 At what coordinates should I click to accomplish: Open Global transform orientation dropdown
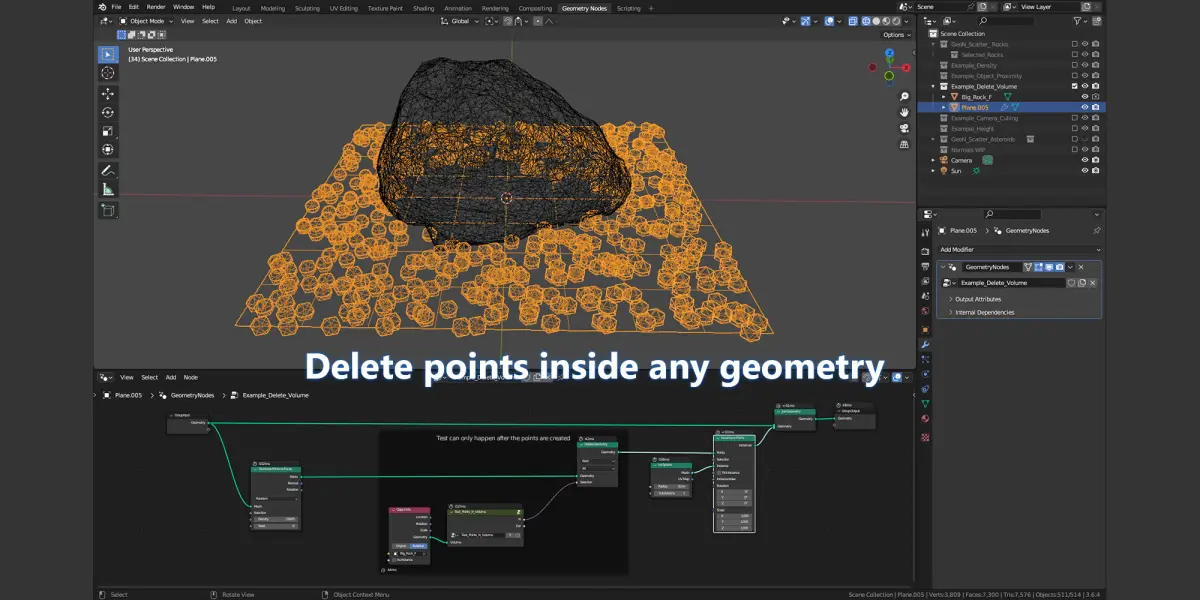click(461, 20)
